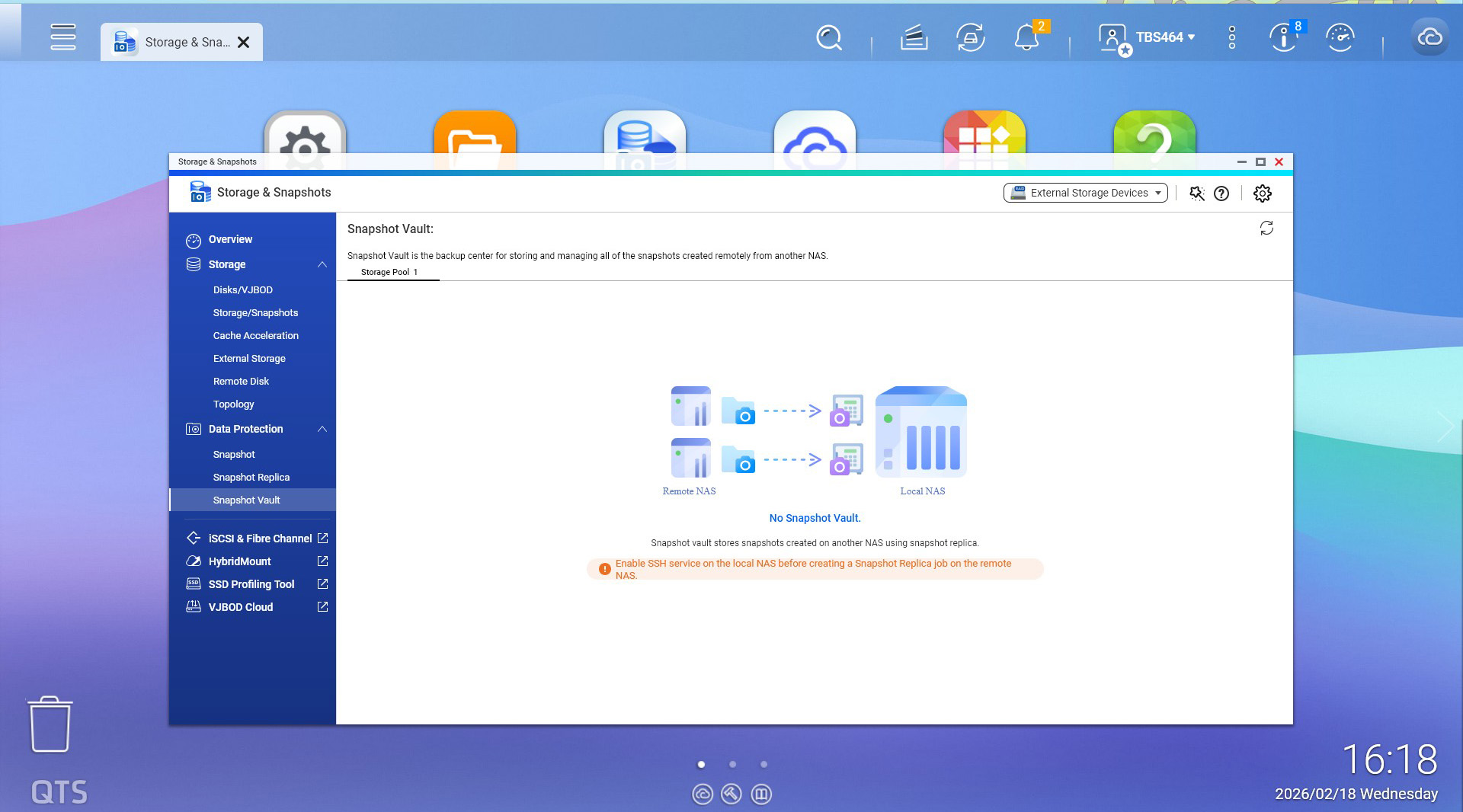Launch iSCSI & Fibre Channel
Image resolution: width=1463 pixels, height=812 pixels.
tap(260, 539)
